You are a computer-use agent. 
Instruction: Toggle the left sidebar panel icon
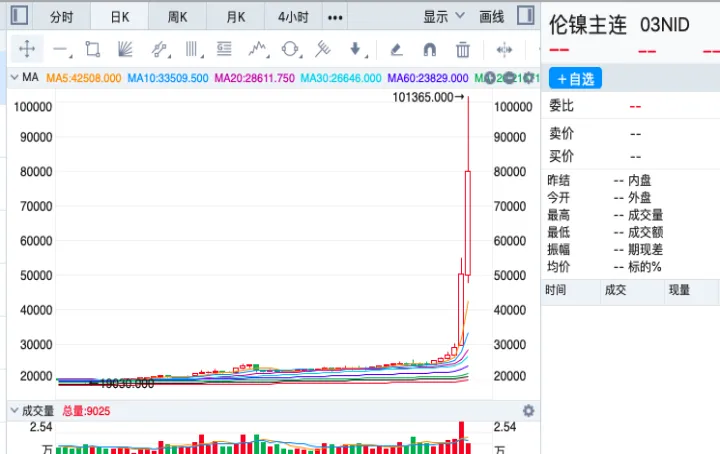click(x=19, y=16)
